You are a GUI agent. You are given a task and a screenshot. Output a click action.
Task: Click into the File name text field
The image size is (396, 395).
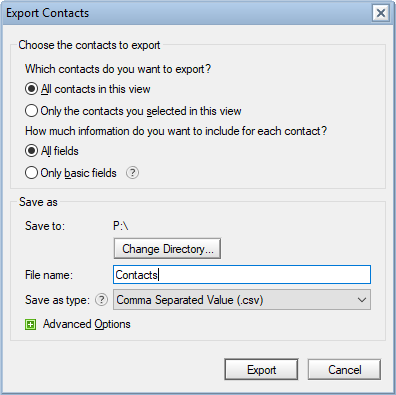coord(242,275)
